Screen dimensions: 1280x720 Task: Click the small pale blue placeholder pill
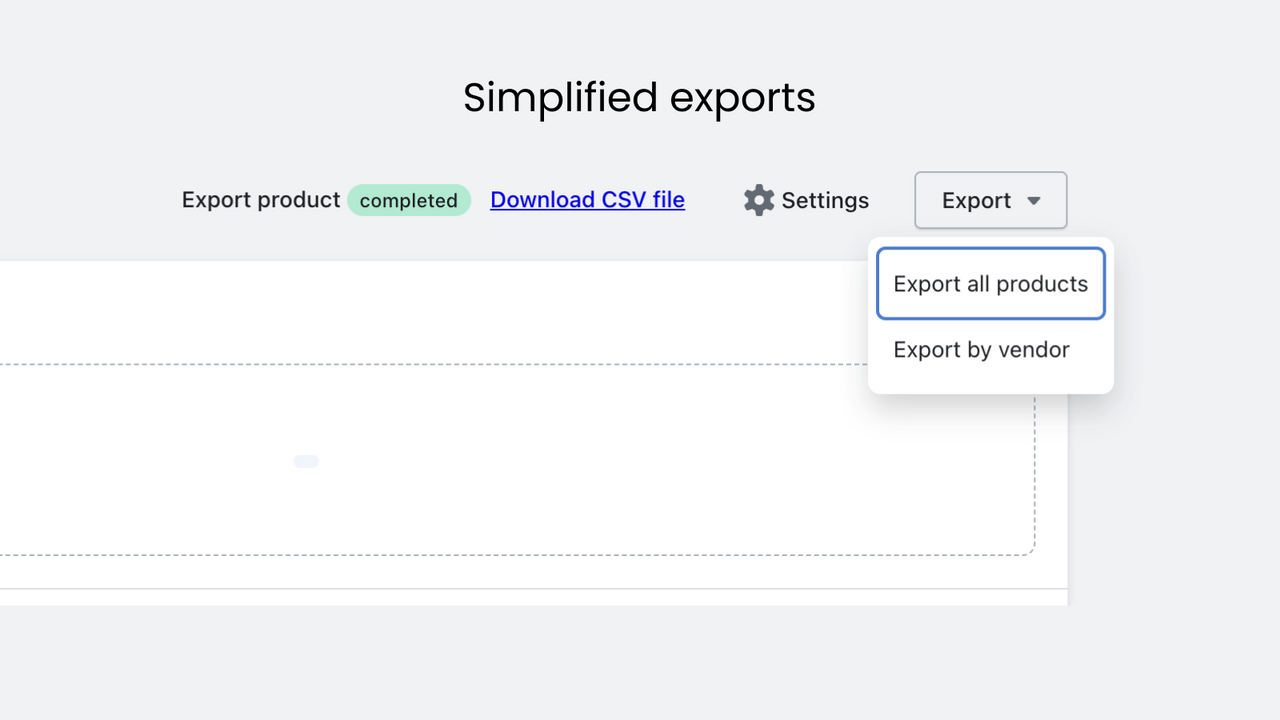pyautogui.click(x=306, y=461)
